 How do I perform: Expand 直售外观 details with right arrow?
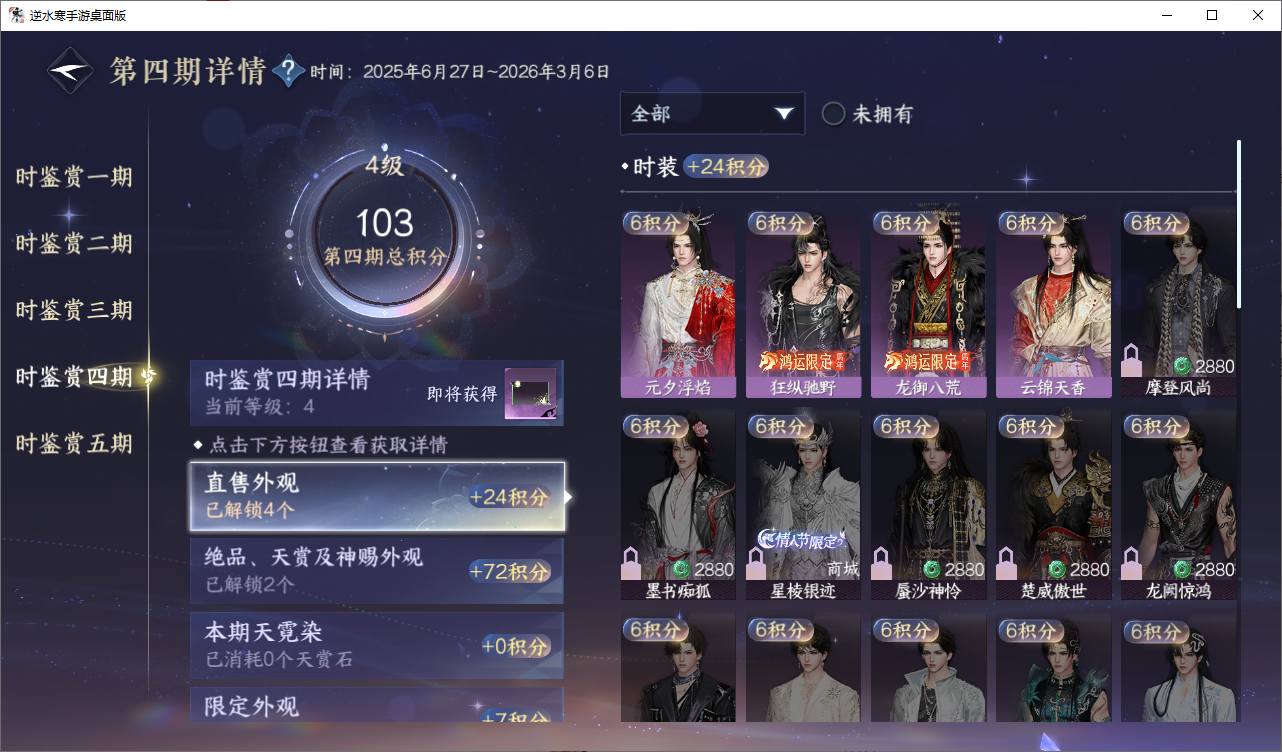569,496
